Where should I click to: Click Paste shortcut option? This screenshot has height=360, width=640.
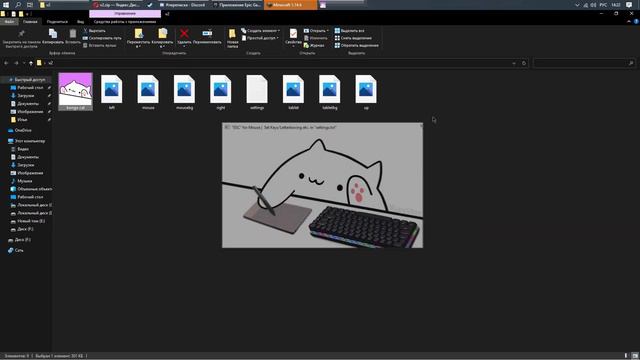(100, 45)
